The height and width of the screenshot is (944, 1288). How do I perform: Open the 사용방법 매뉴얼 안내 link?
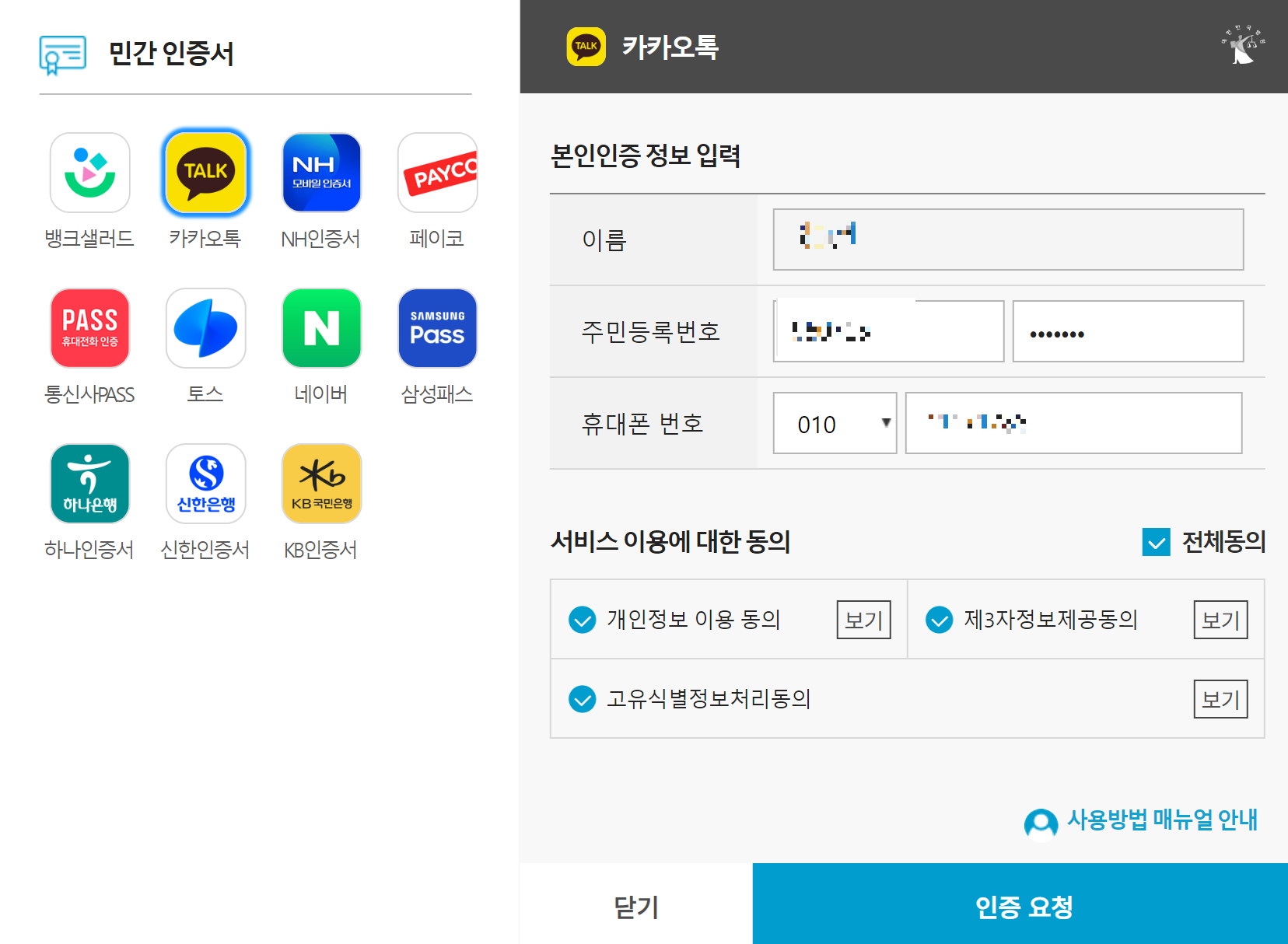1162,820
